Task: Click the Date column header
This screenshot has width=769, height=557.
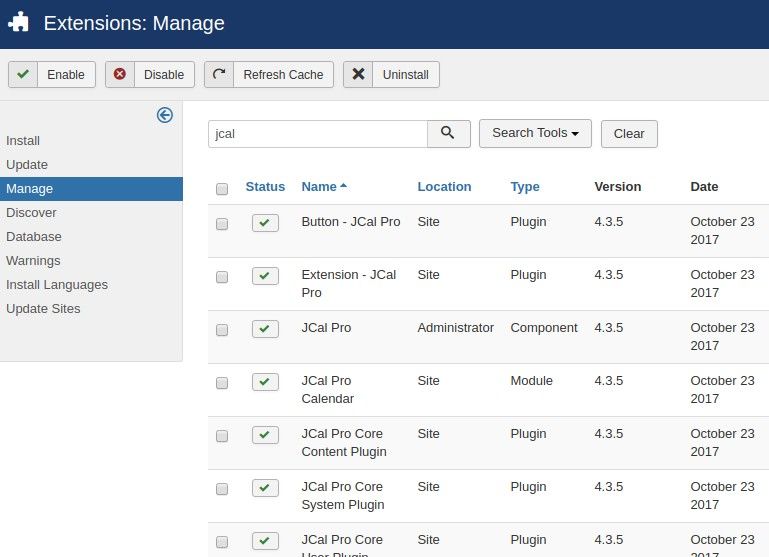Action: [x=704, y=187]
